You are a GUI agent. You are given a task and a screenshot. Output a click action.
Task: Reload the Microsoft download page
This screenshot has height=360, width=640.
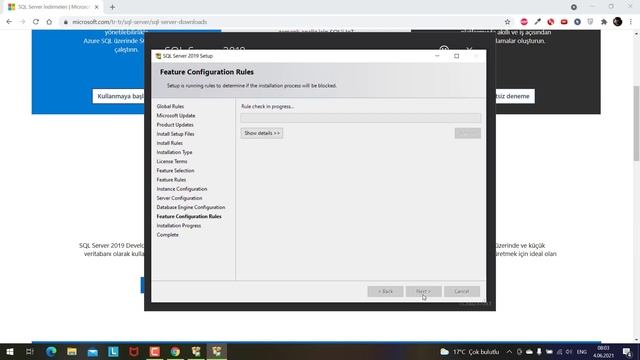pos(36,22)
